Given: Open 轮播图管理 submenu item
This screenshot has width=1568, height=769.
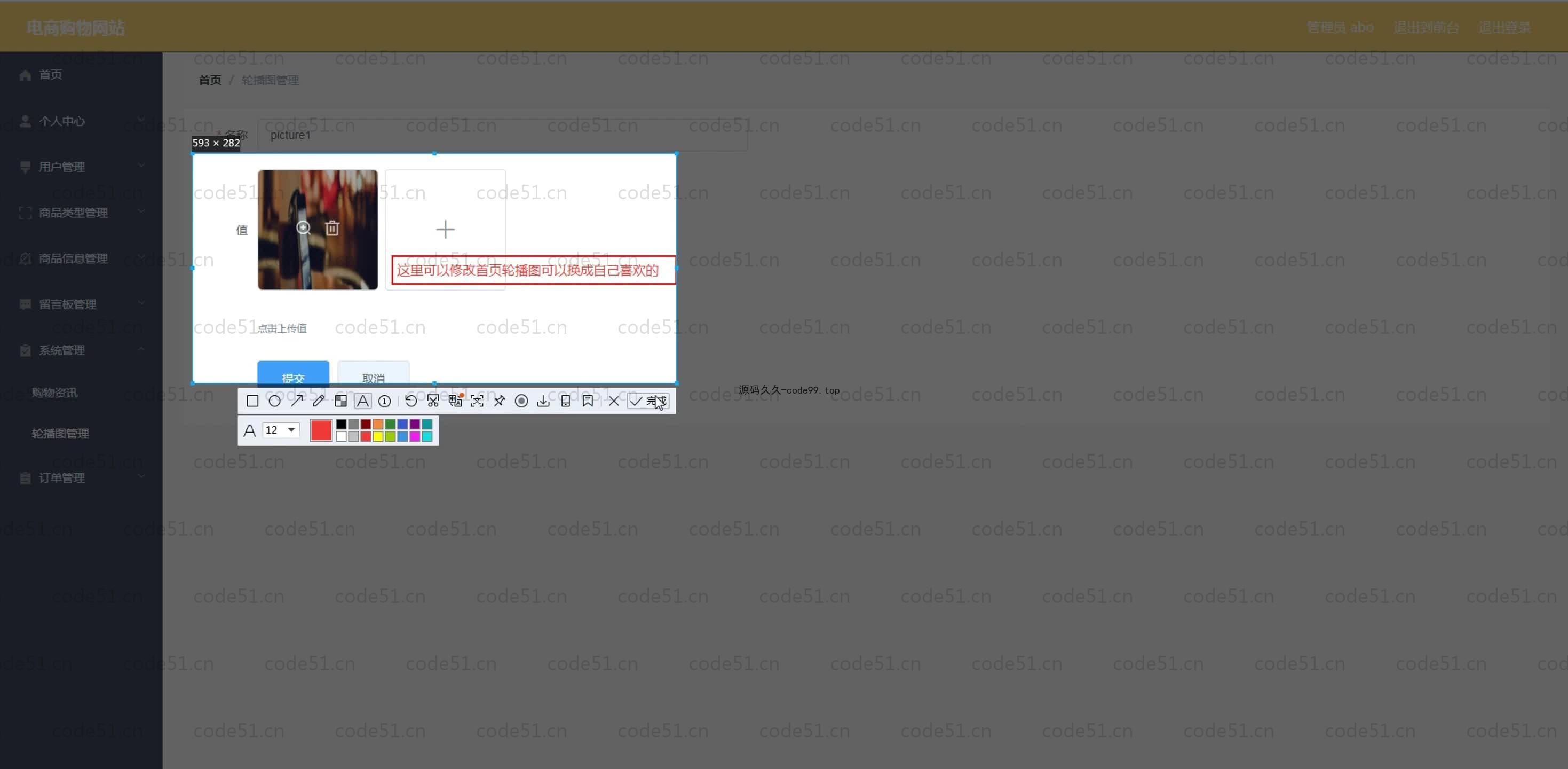Looking at the screenshot, I should 81,434.
